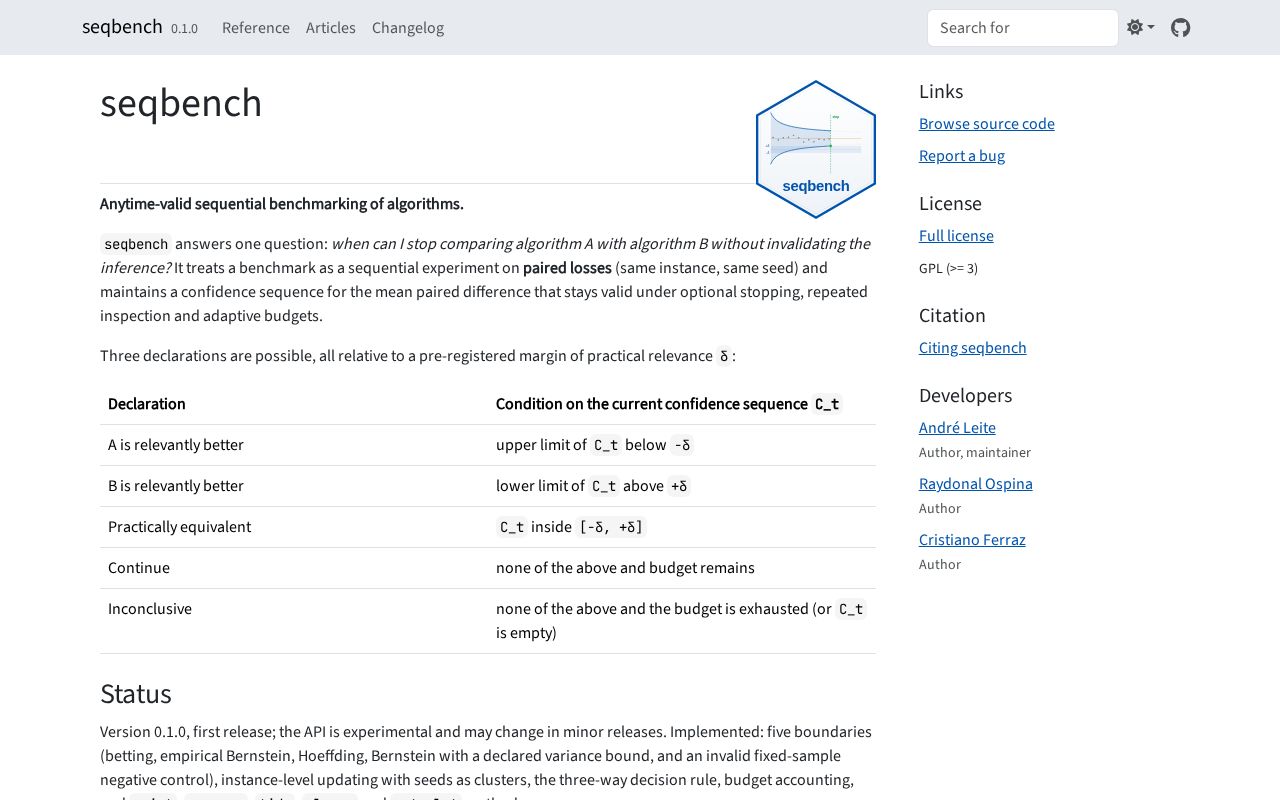
Task: Click the seqbench hexagon logo
Action: 816,149
